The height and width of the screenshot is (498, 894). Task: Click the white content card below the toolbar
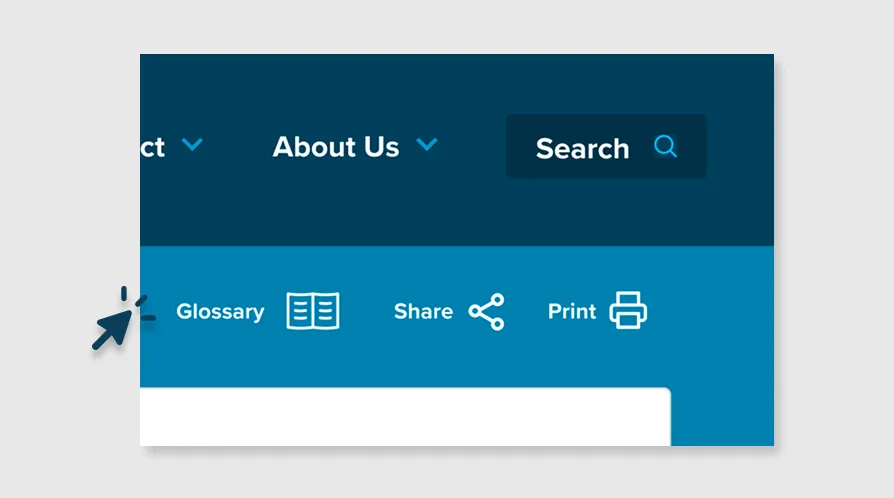pyautogui.click(x=405, y=416)
